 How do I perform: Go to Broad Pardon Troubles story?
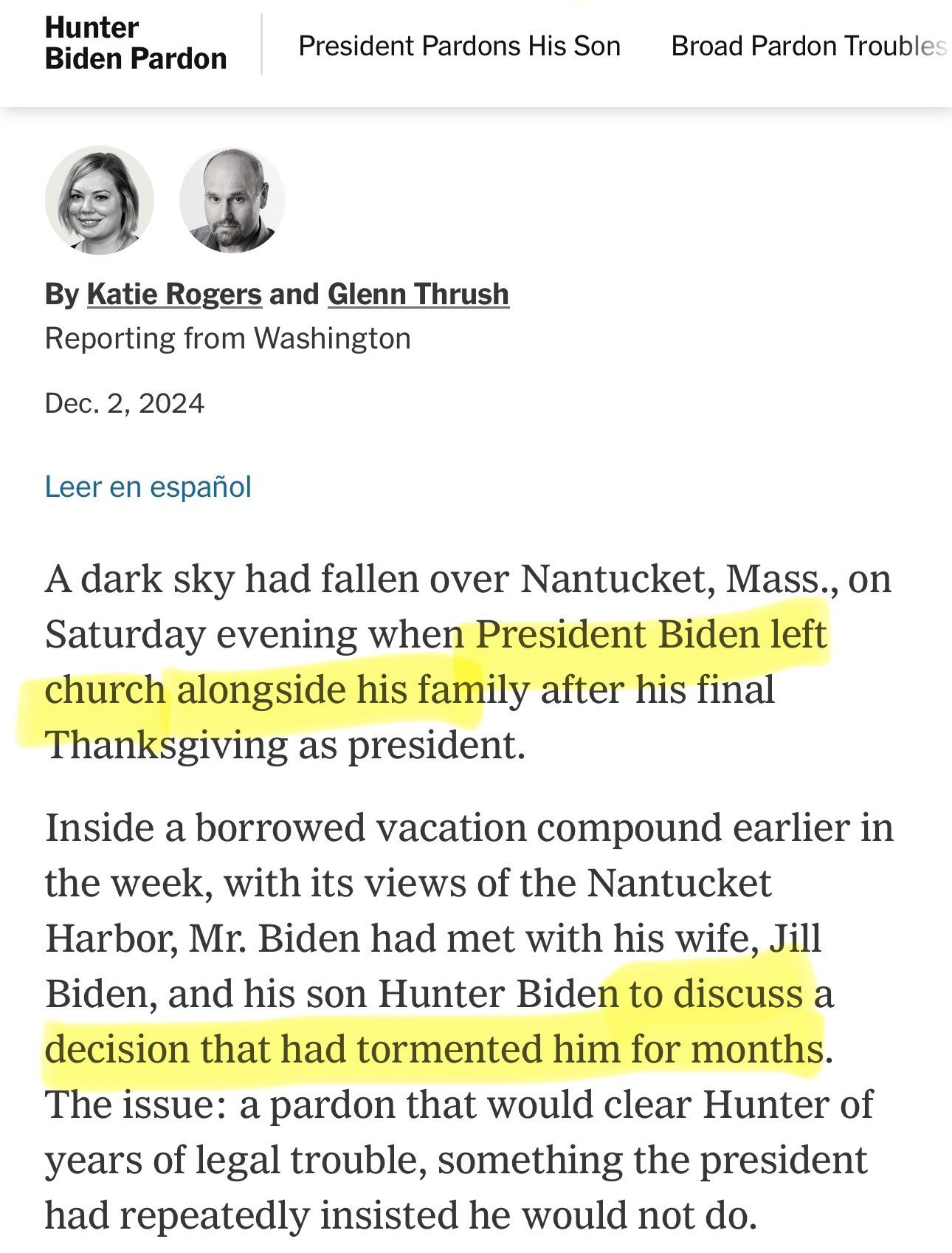coord(809,46)
